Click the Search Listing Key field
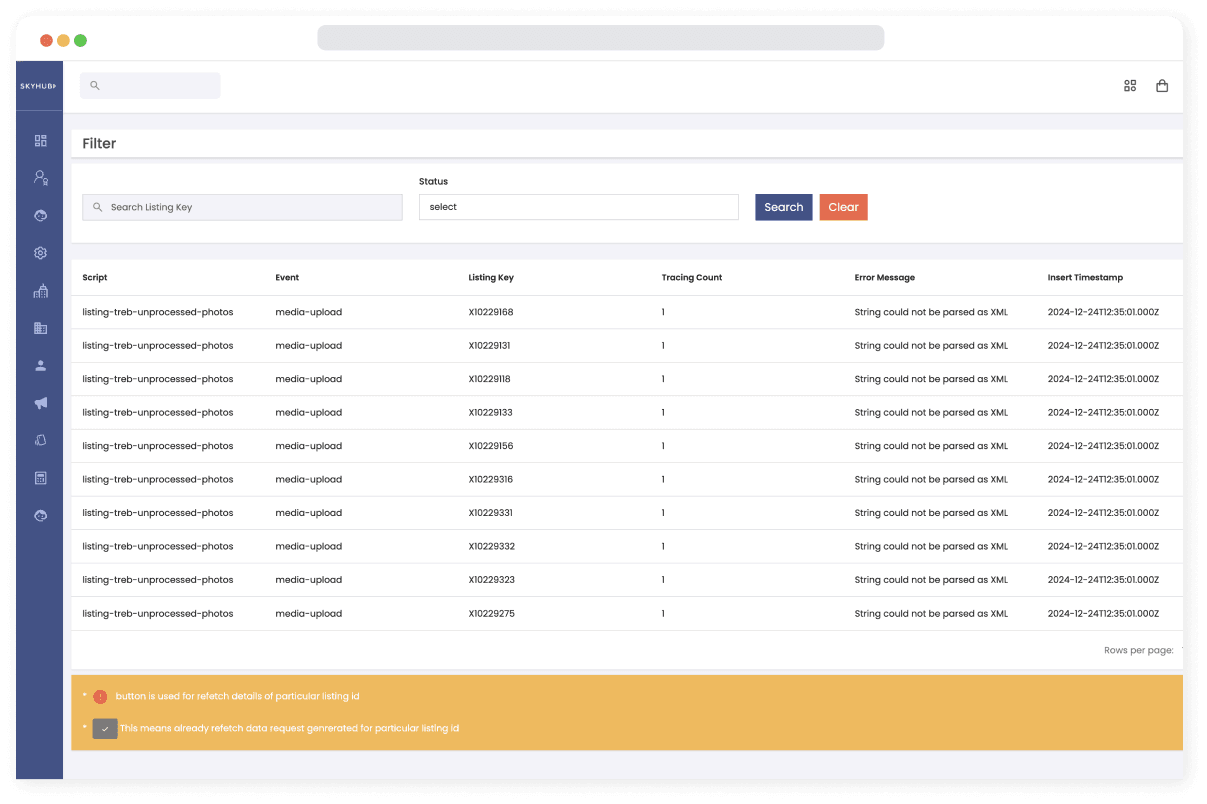 (243, 207)
